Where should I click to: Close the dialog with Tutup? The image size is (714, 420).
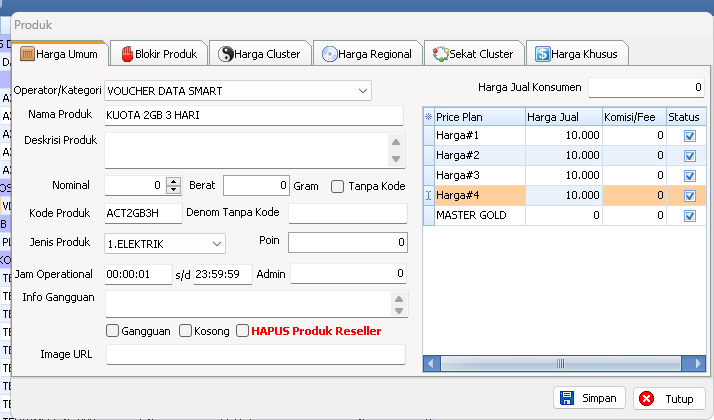coord(669,399)
